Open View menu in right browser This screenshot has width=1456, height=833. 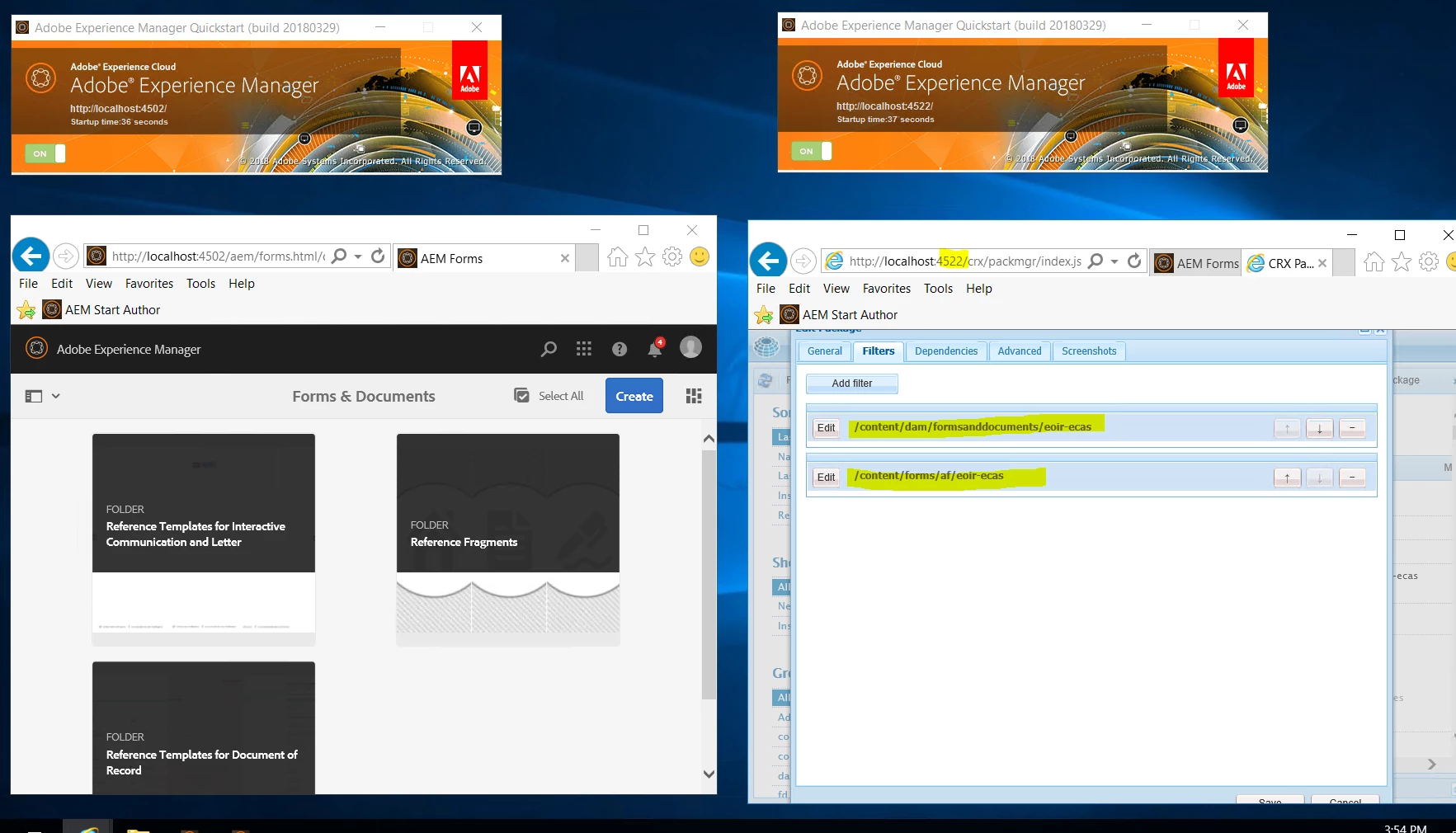pos(836,289)
